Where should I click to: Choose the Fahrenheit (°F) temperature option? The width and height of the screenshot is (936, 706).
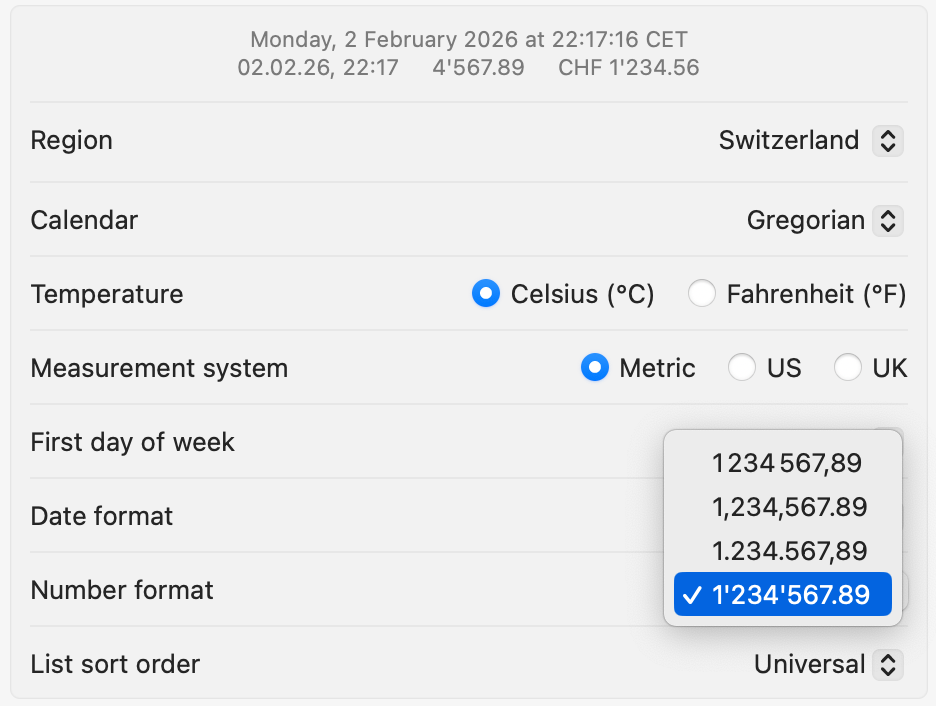point(702,294)
